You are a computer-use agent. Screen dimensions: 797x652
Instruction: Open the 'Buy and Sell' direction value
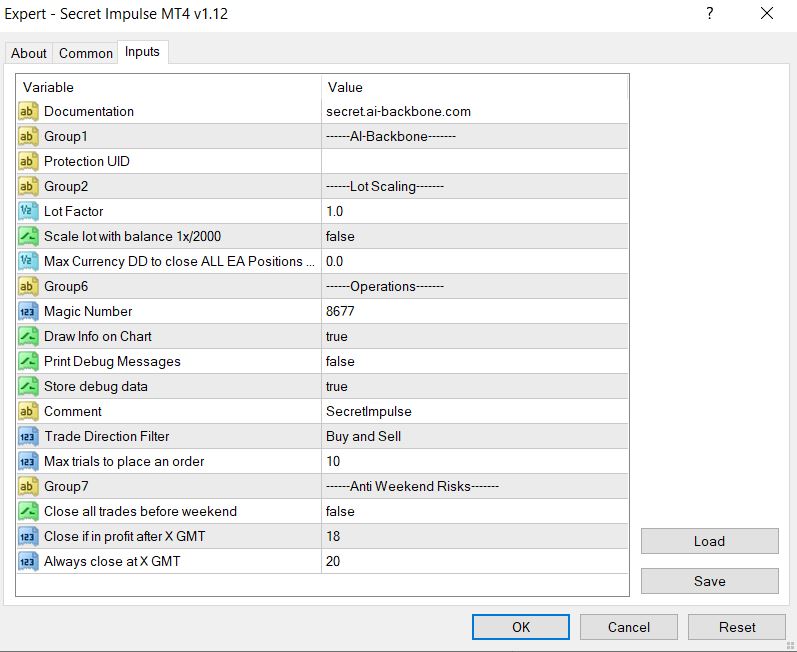point(475,436)
